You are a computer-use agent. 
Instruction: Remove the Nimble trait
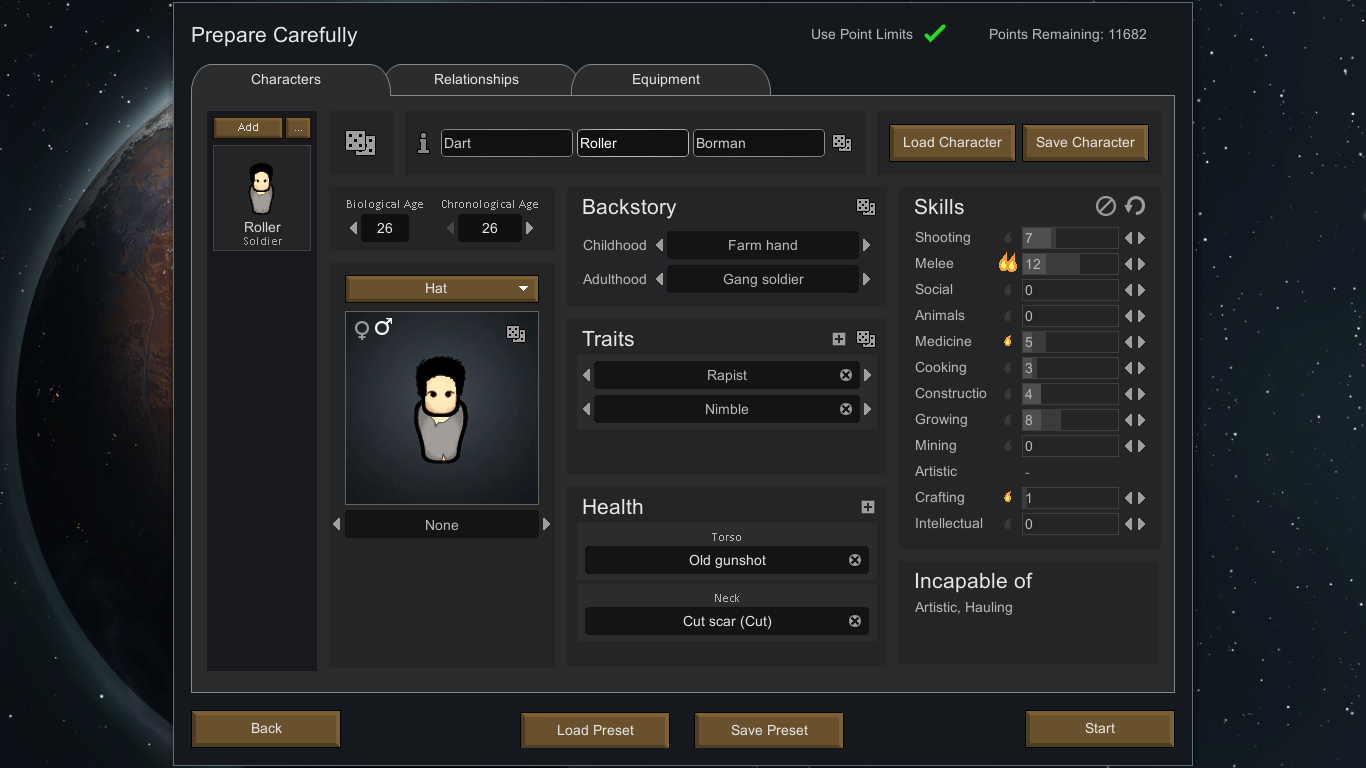pyautogui.click(x=846, y=409)
